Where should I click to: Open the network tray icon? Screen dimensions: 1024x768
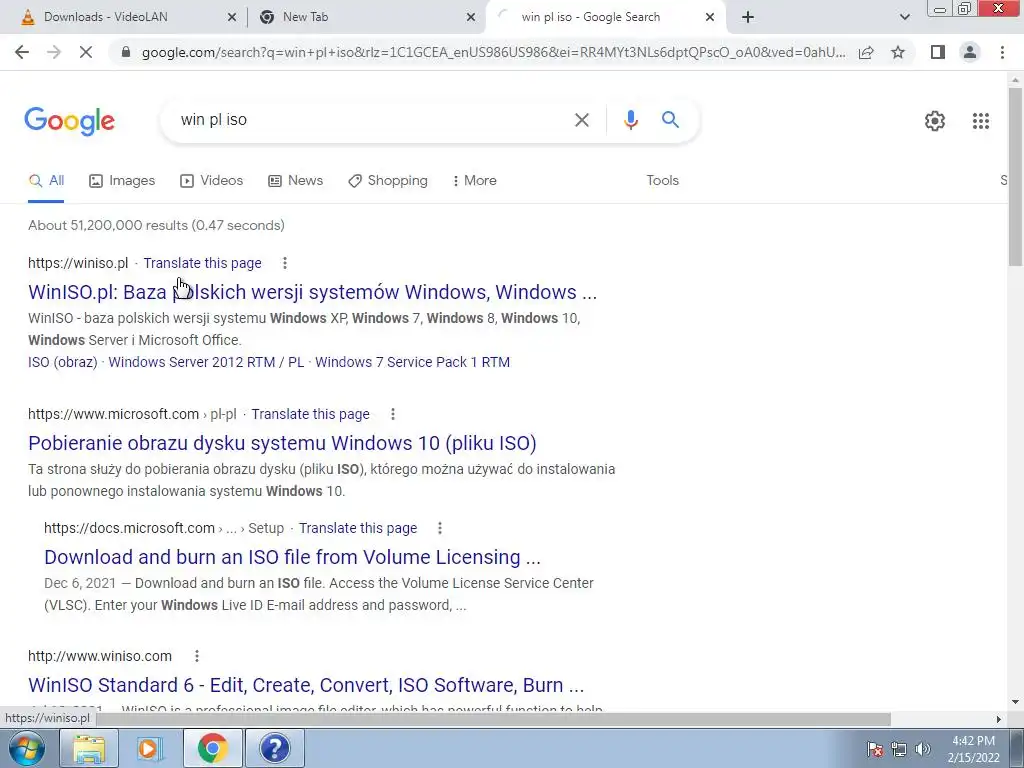[899, 749]
